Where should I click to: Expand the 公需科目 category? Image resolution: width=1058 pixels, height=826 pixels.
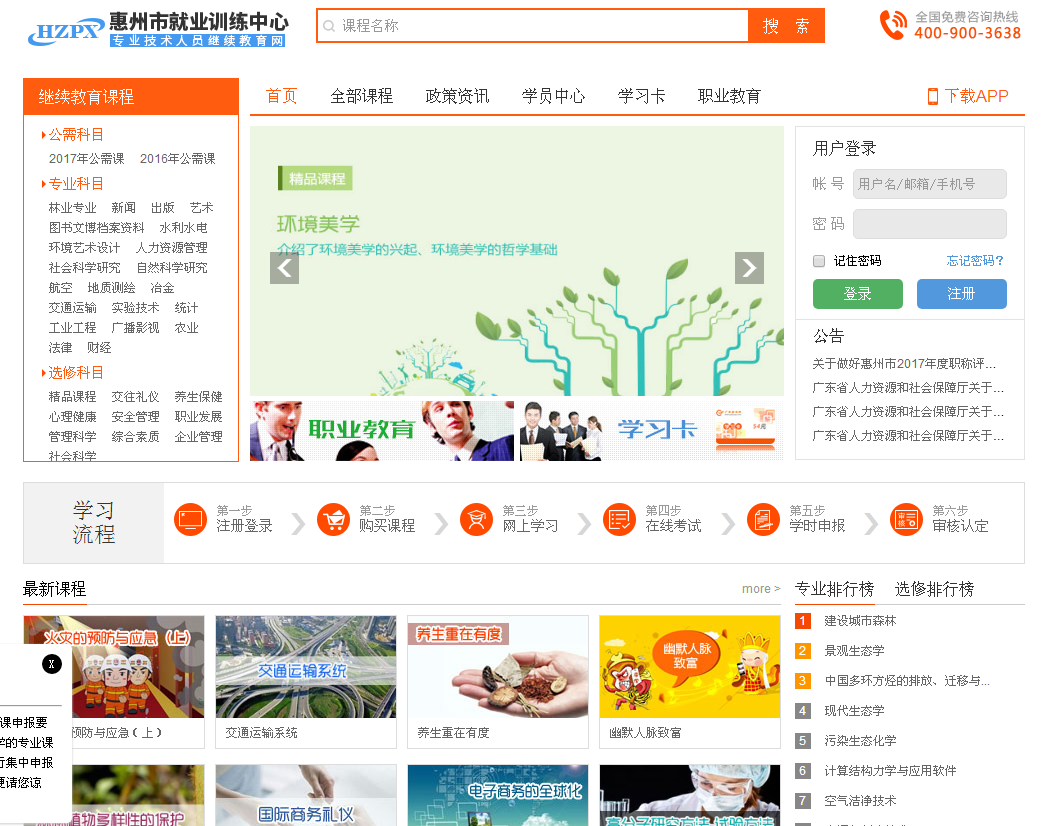(76, 135)
